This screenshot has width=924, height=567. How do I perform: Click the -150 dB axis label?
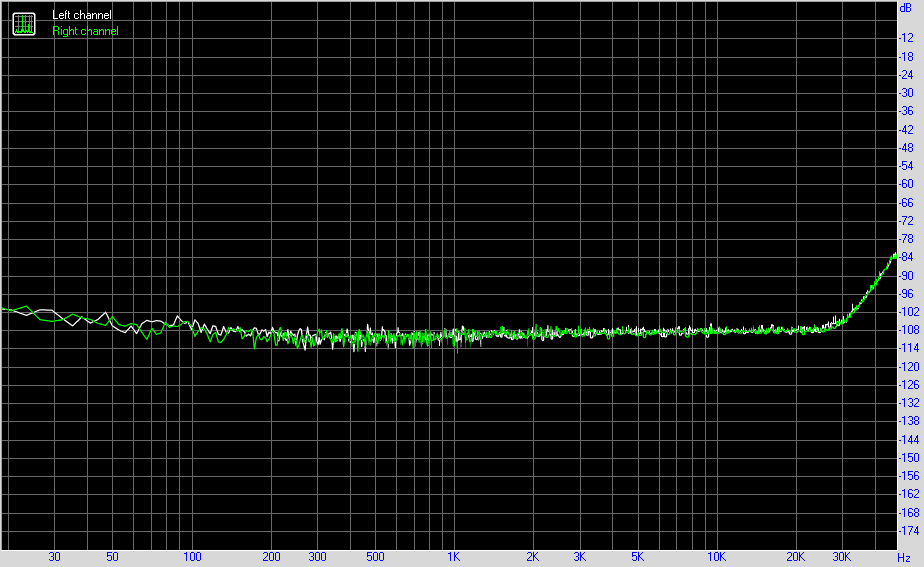pyautogui.click(x=909, y=458)
